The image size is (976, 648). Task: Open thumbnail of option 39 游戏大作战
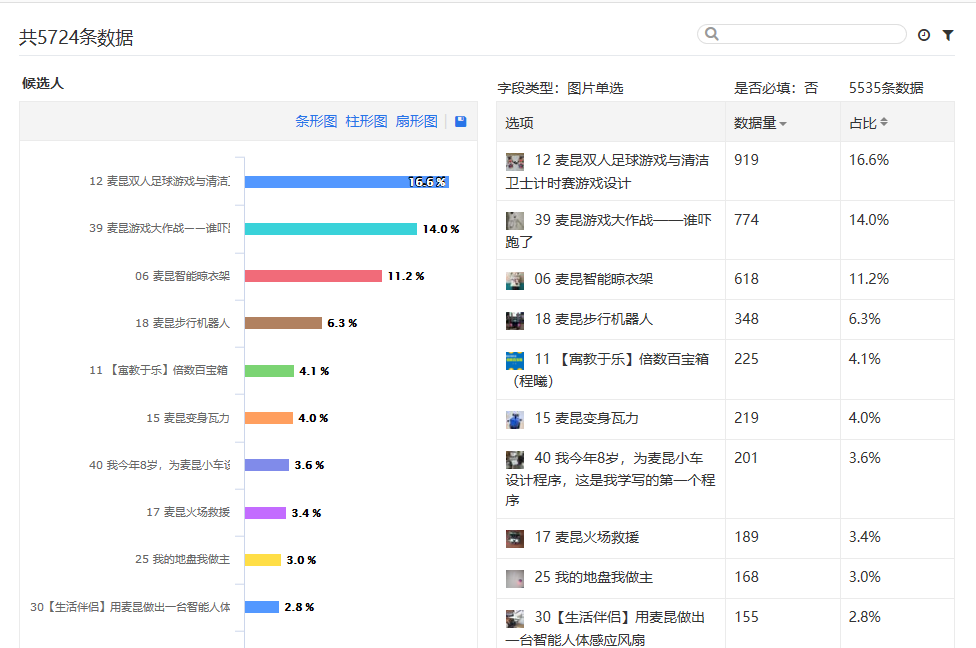coord(515,221)
